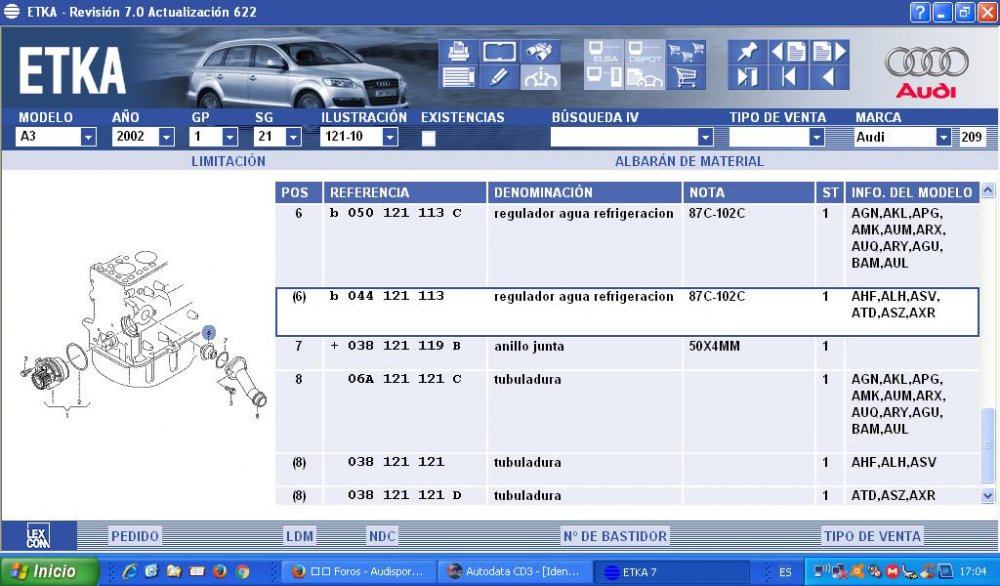Click the INFO. DEL MODELO column header
This screenshot has height=586, width=1000.
912,193
